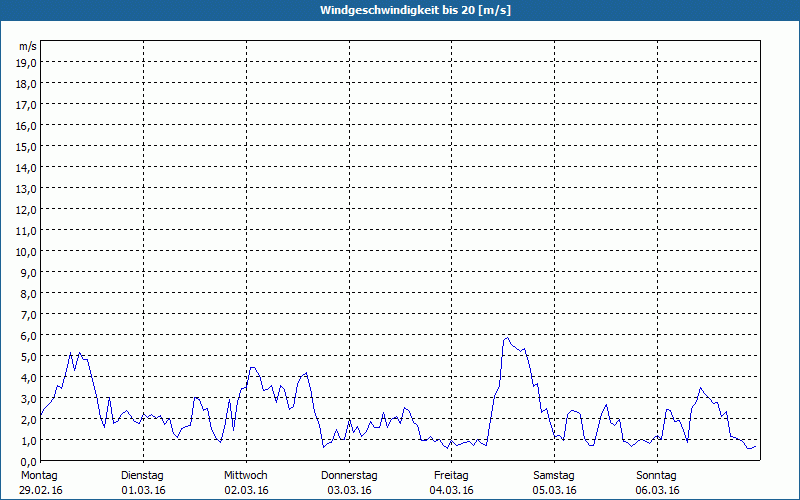The width and height of the screenshot is (800, 500).
Task: Select the 'm/s' unit label
Action: (x=28, y=46)
